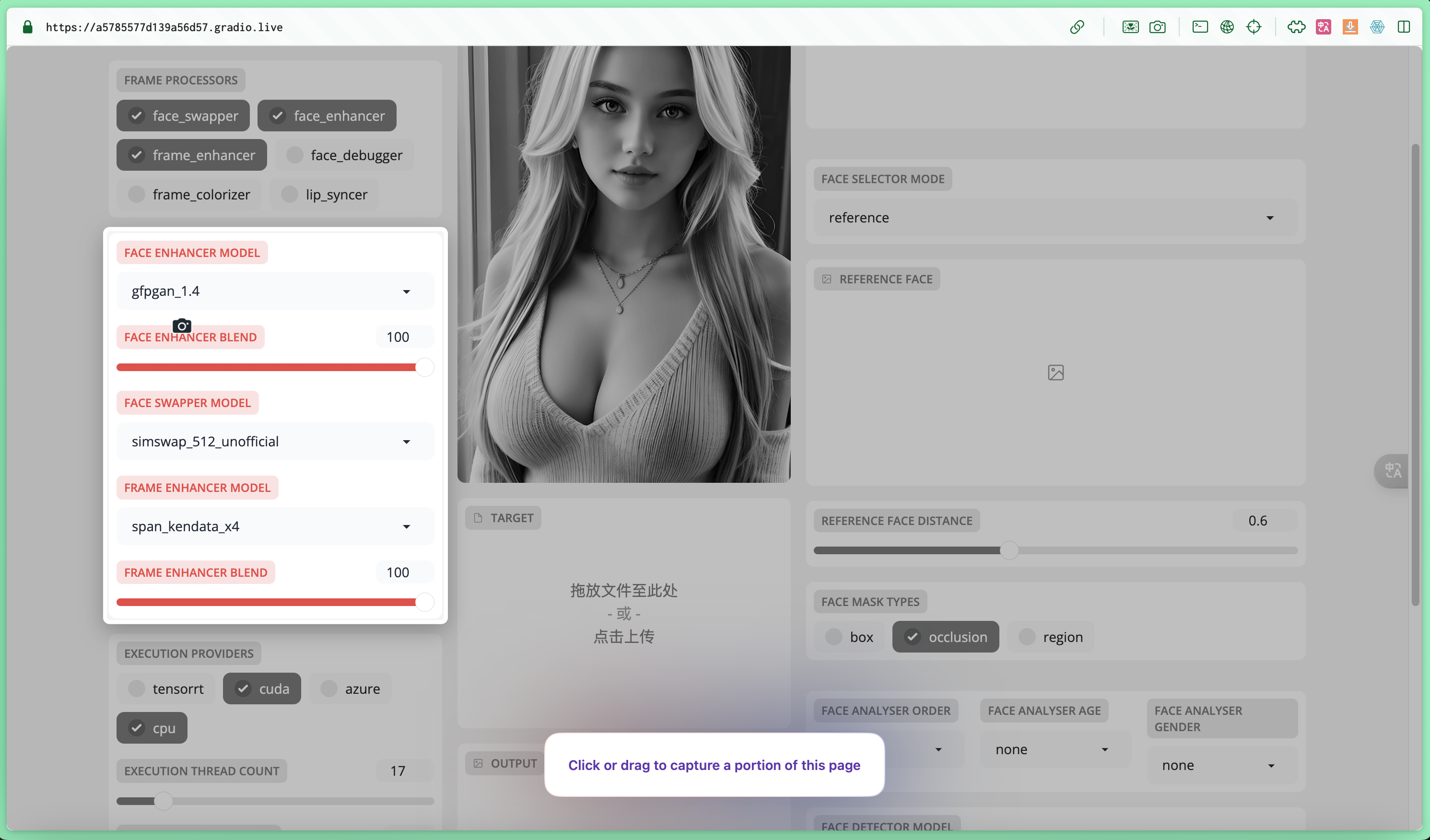
Task: Uncheck the cuda execution provider
Action: (262, 688)
